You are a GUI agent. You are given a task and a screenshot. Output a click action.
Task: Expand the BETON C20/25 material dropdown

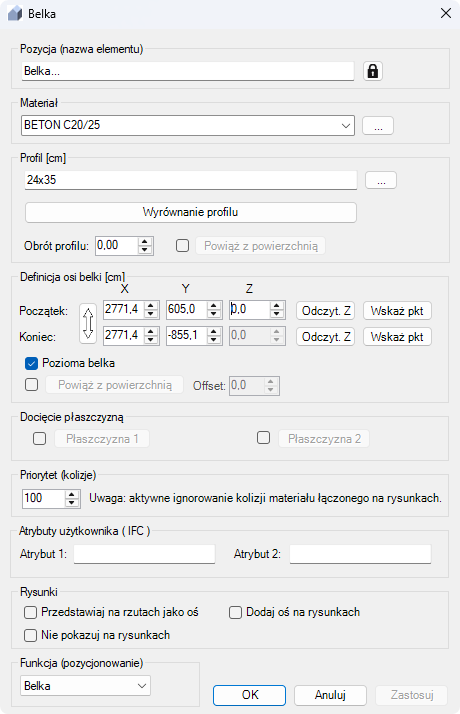[346, 126]
